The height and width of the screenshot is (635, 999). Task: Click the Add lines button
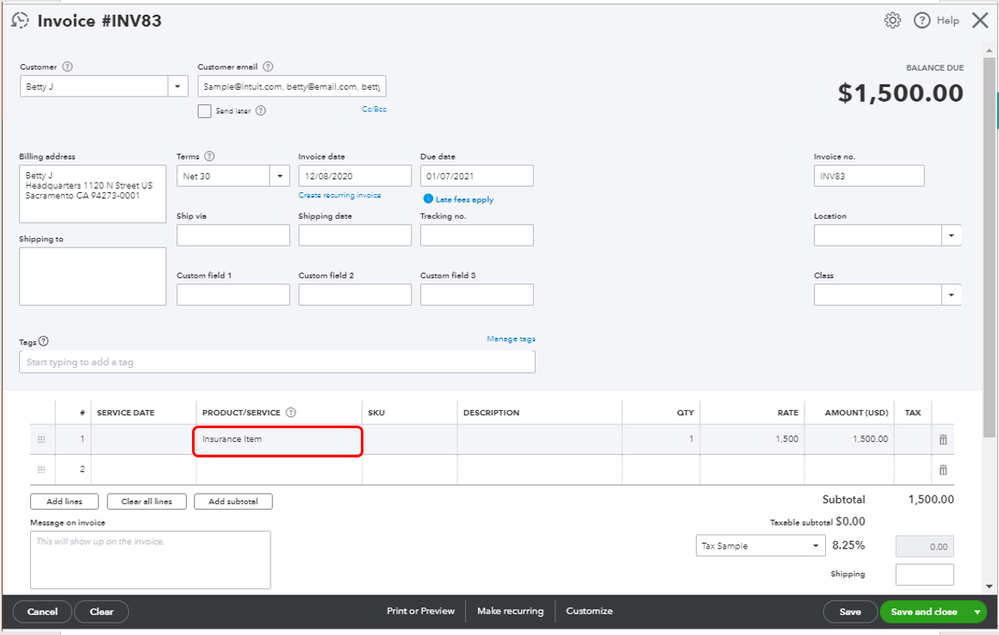click(x=64, y=501)
